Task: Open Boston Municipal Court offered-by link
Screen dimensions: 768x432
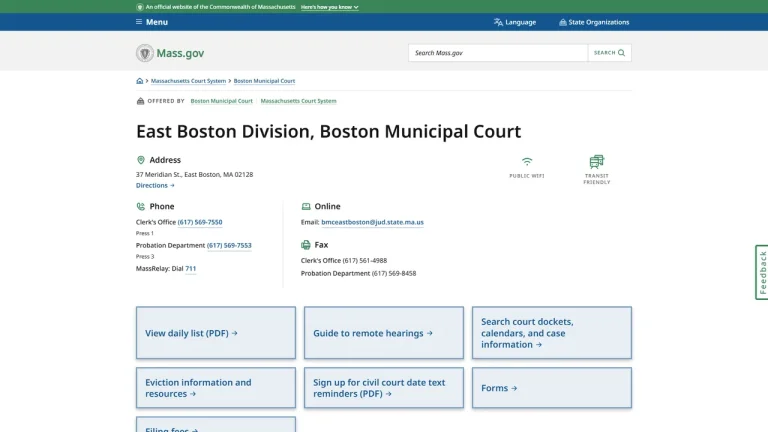Action: pos(221,101)
